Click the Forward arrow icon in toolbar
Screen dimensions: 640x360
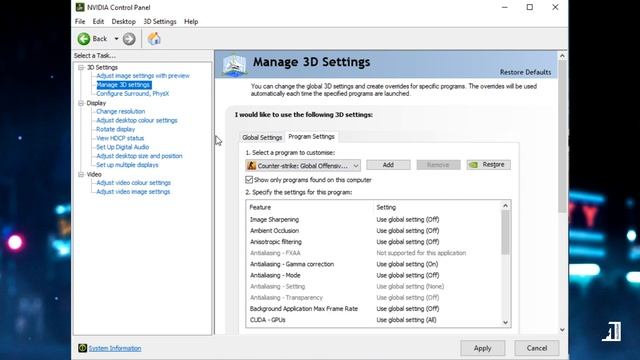click(x=129, y=39)
